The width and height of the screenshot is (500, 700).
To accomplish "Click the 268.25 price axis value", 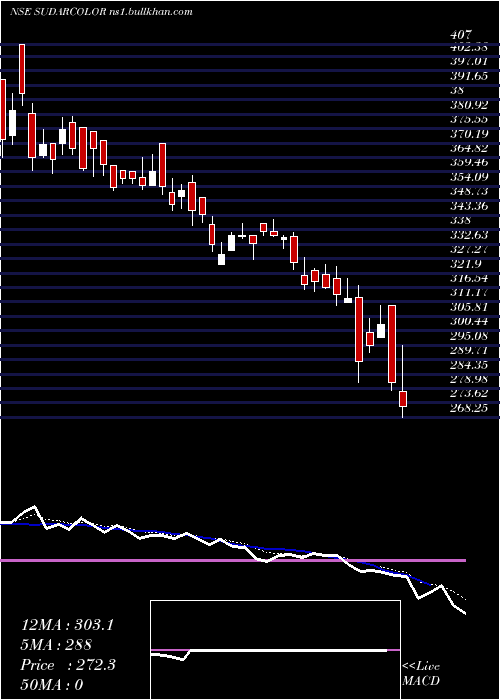I will [x=469, y=408].
